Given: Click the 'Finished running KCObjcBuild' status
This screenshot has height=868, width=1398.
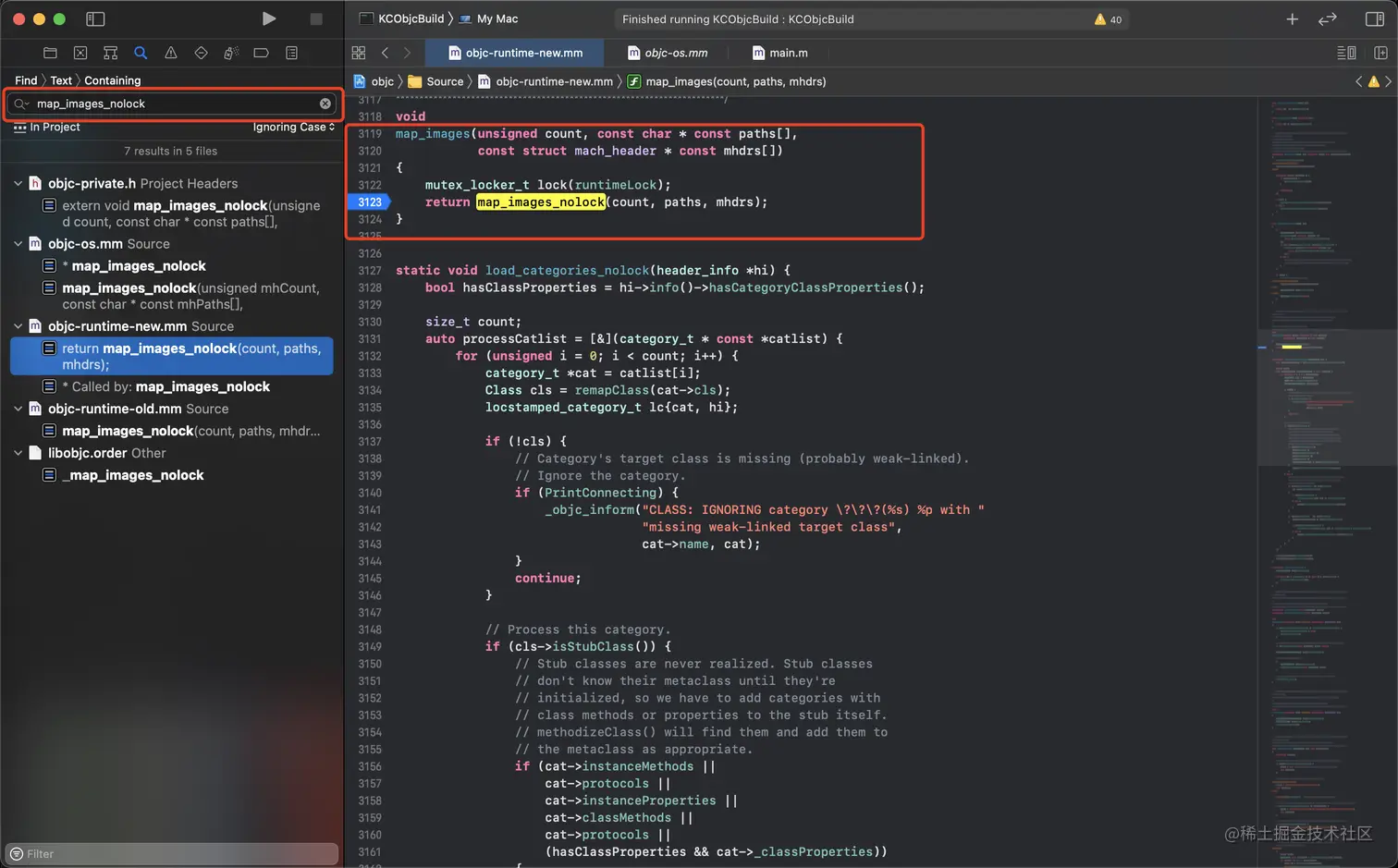Looking at the screenshot, I should click(738, 19).
